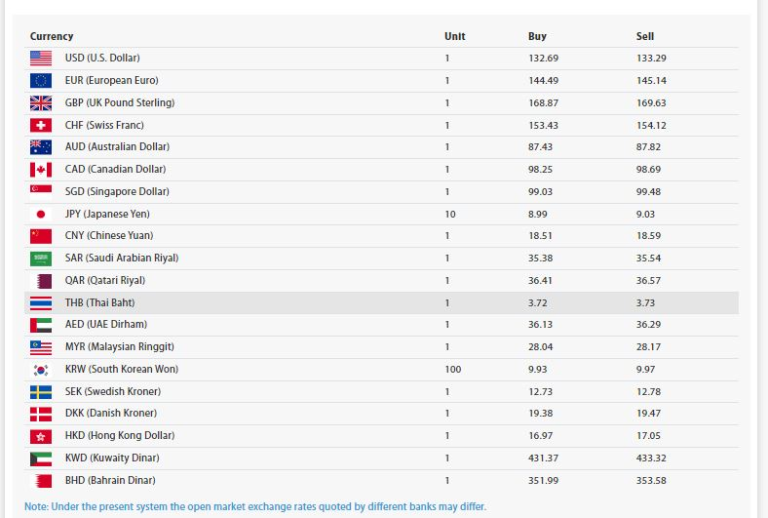Click the USD buy rate 132.69
Screen dimensions: 768x518
[543, 58]
